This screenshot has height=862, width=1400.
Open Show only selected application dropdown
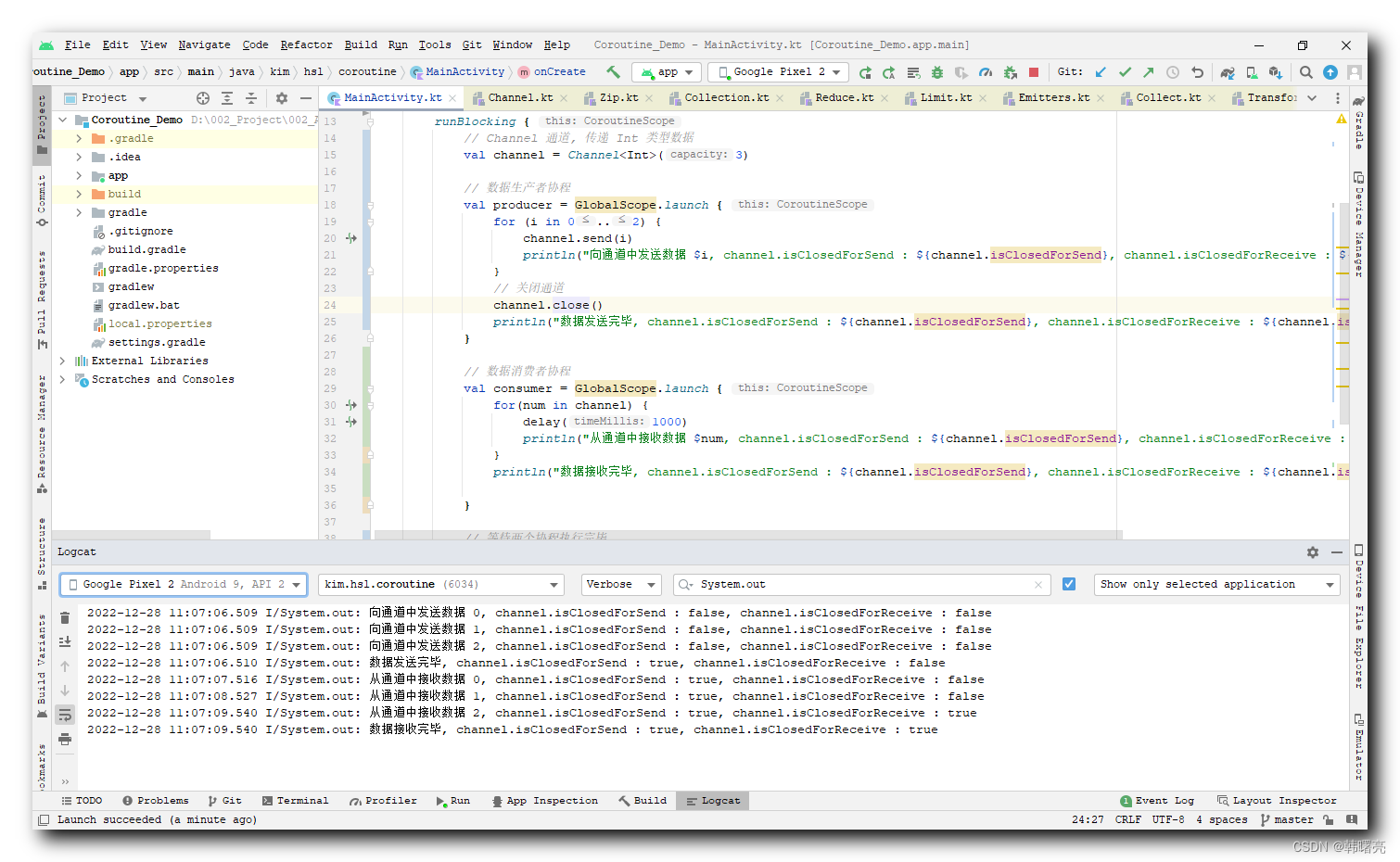coord(1217,584)
